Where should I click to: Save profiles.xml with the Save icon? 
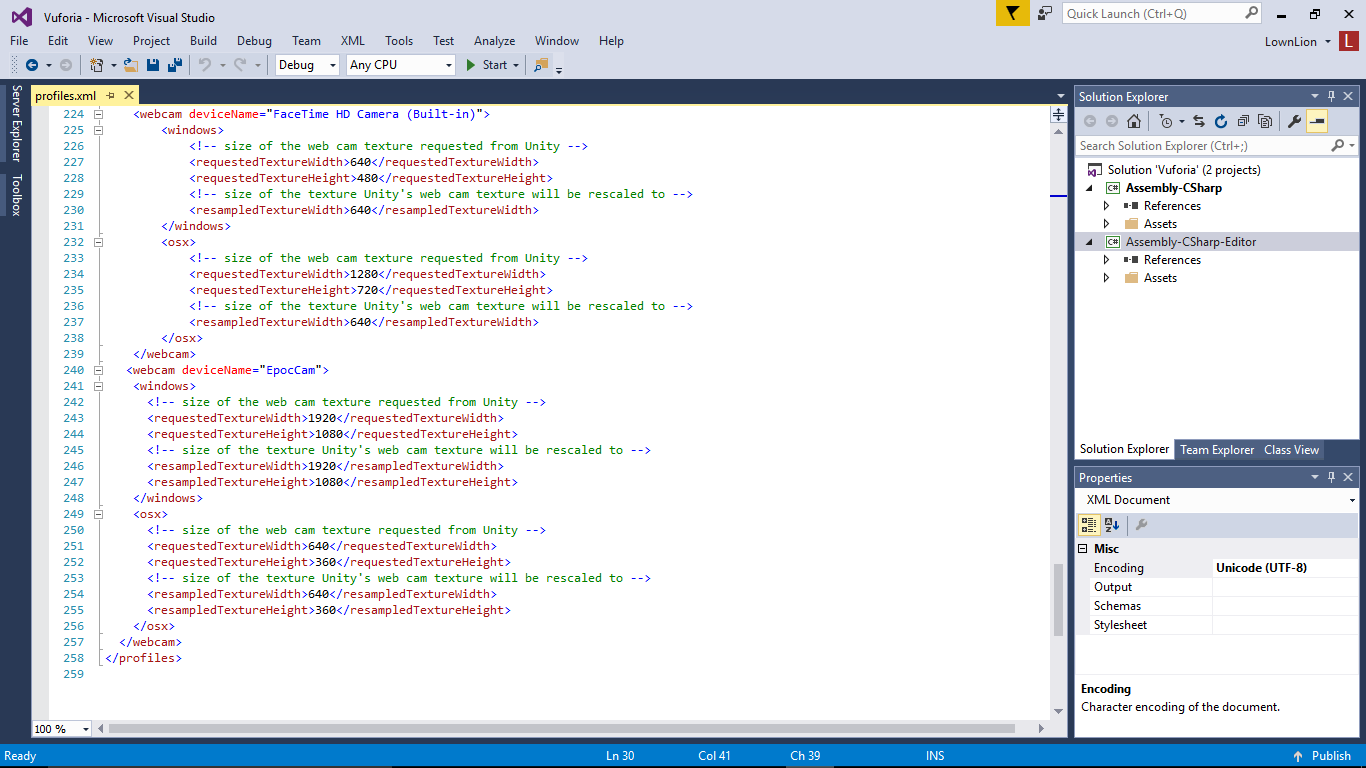(x=153, y=65)
